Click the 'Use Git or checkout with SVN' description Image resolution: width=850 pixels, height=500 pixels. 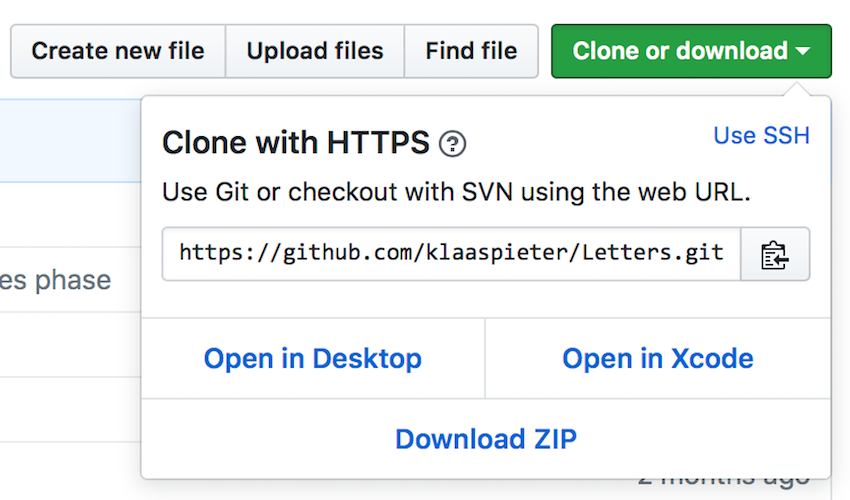point(456,192)
